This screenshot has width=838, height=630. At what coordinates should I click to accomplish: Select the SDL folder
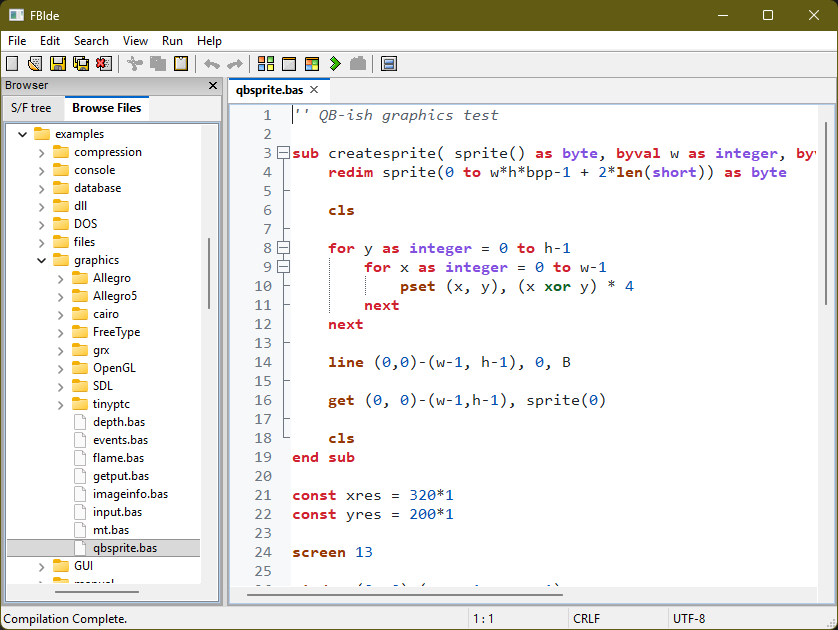coord(103,386)
